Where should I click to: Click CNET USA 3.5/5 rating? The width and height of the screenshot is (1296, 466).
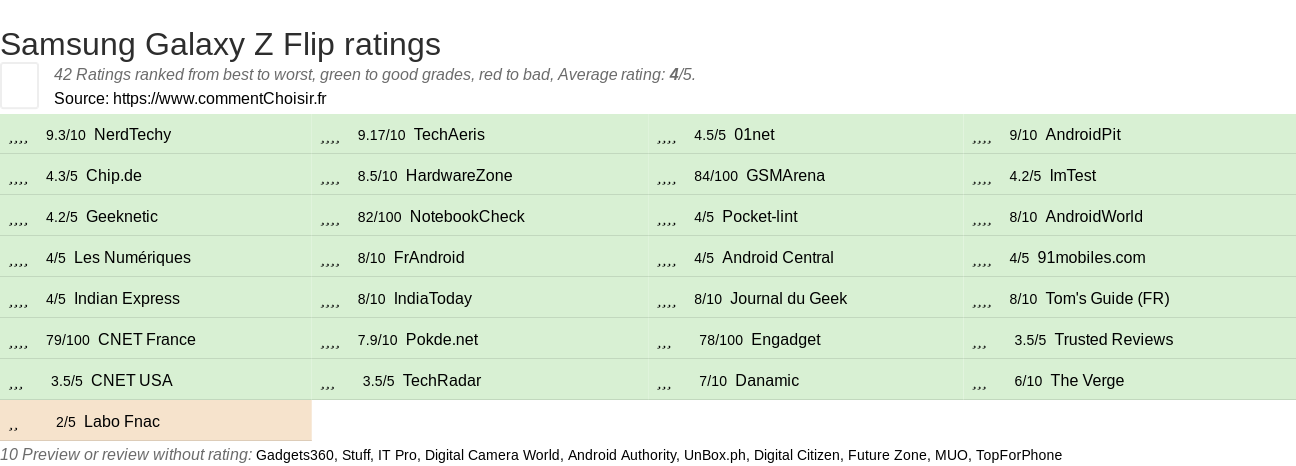pyautogui.click(x=156, y=381)
